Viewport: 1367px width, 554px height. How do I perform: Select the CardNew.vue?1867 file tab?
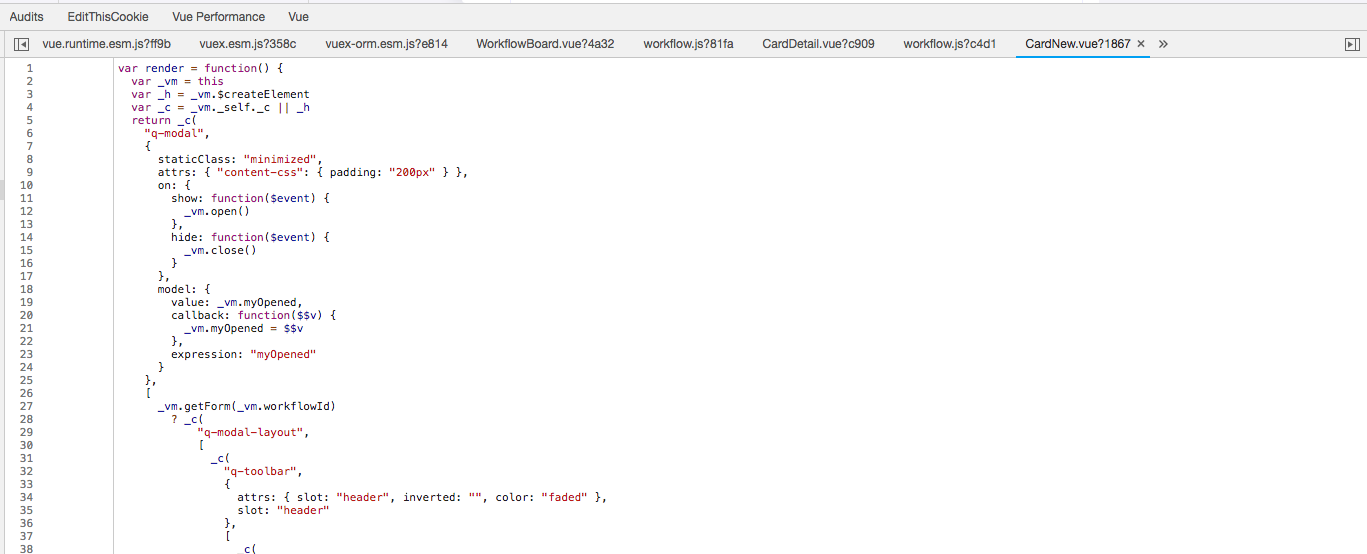click(1078, 44)
